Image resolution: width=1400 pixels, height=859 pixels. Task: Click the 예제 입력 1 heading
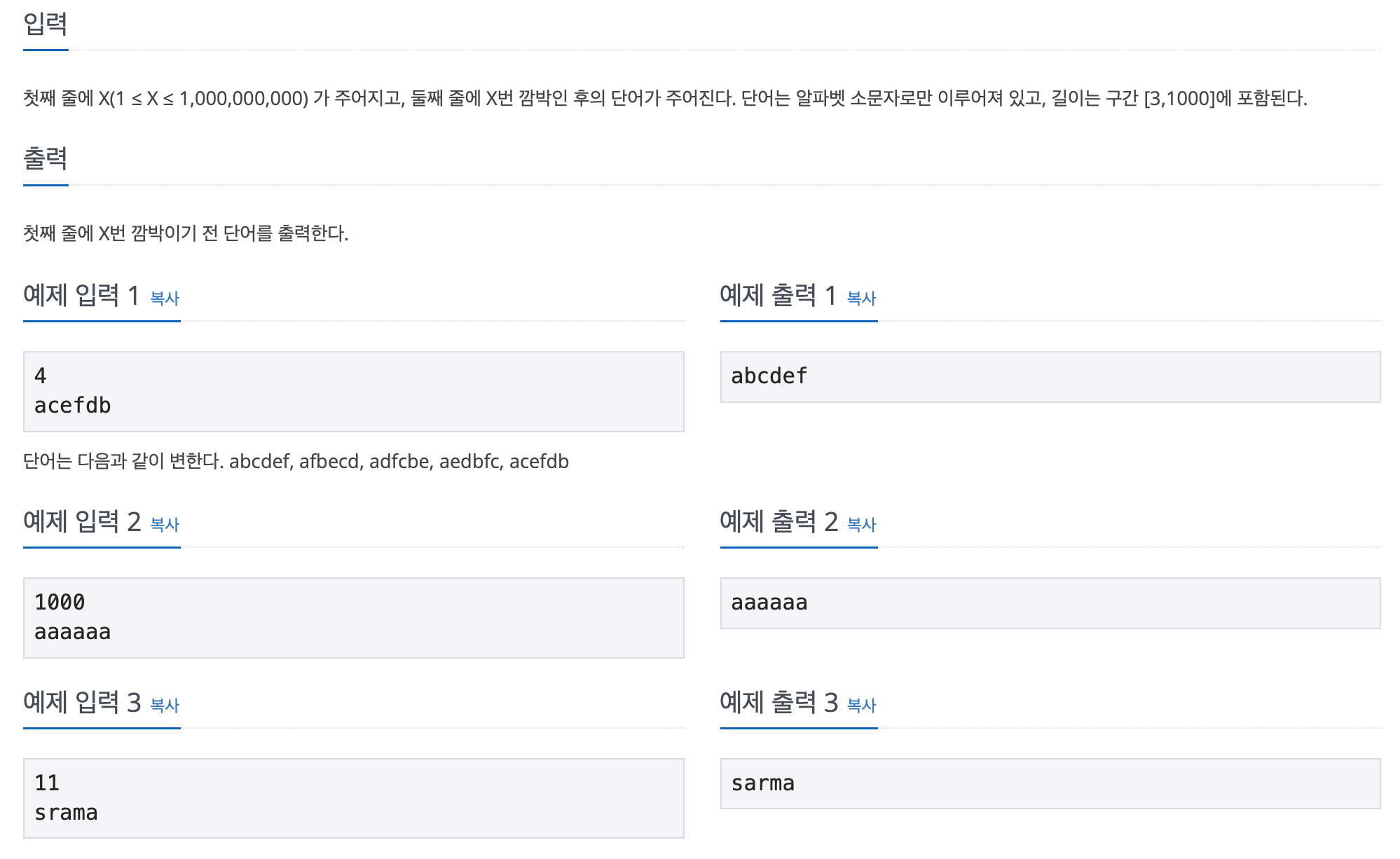tap(82, 296)
